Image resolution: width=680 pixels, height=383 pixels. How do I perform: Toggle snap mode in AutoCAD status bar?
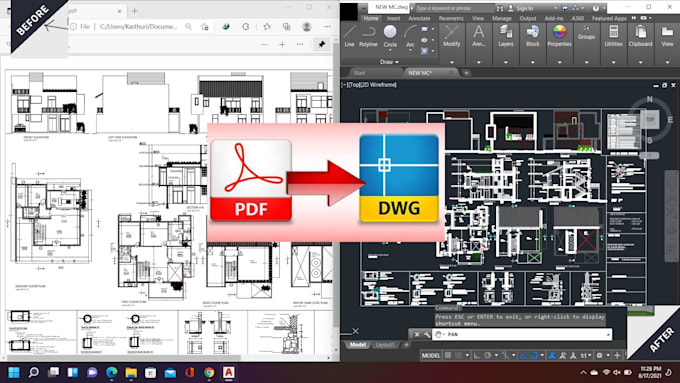pyautogui.click(x=459, y=355)
